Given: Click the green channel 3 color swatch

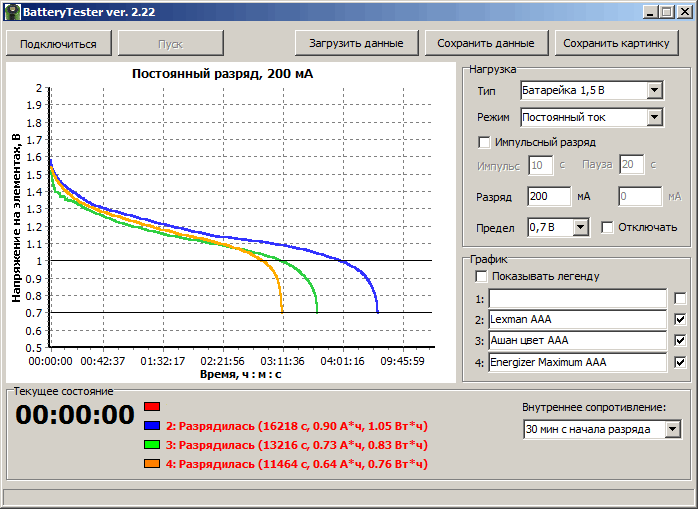Looking at the screenshot, I should (153, 444).
